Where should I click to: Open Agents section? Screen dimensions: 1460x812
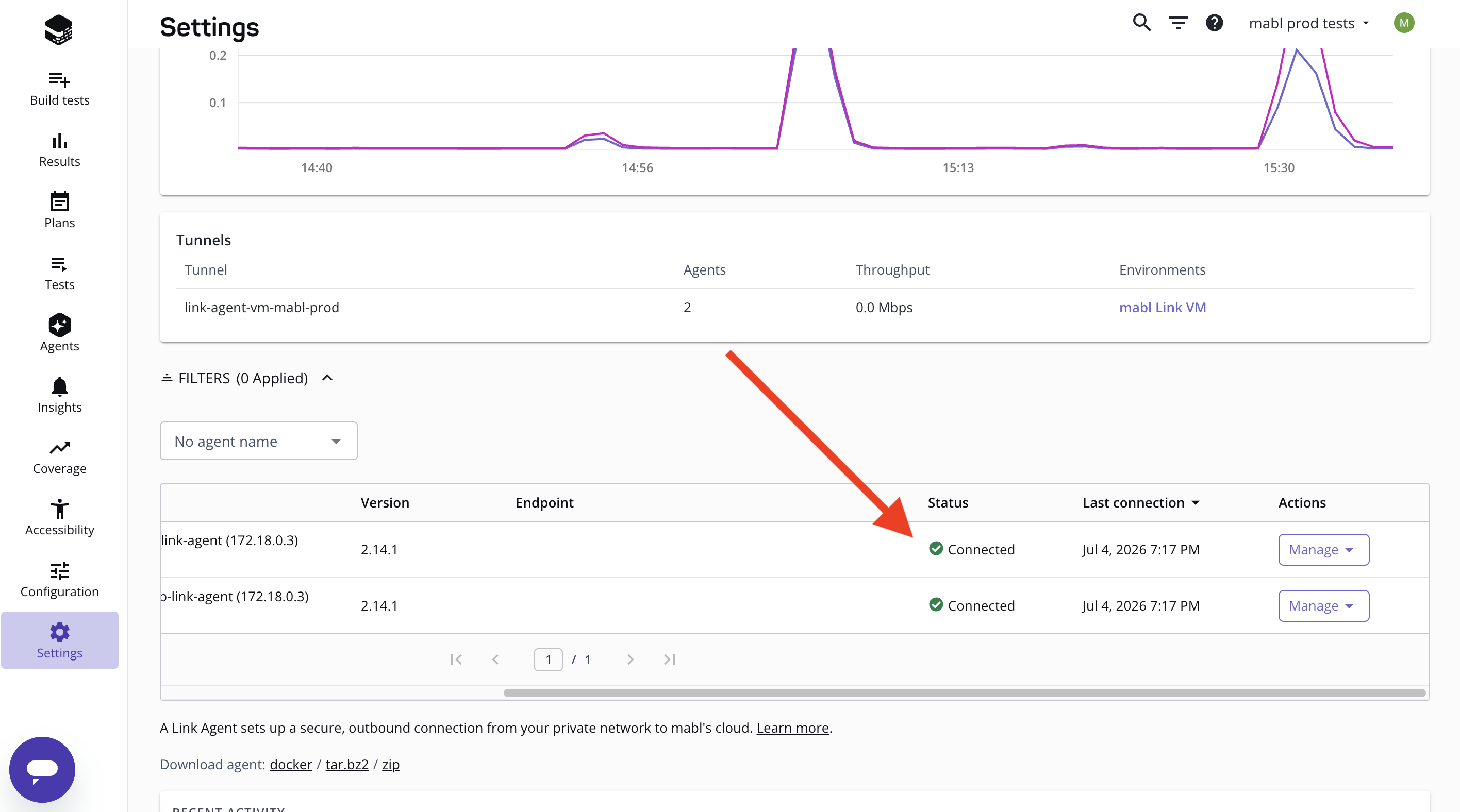point(59,333)
